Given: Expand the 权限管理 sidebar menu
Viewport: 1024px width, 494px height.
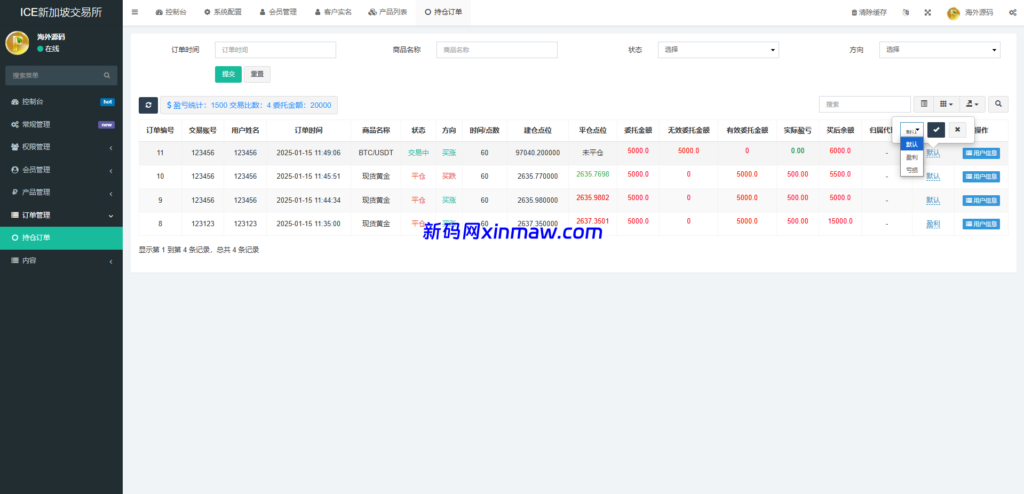Looking at the screenshot, I should coord(61,147).
